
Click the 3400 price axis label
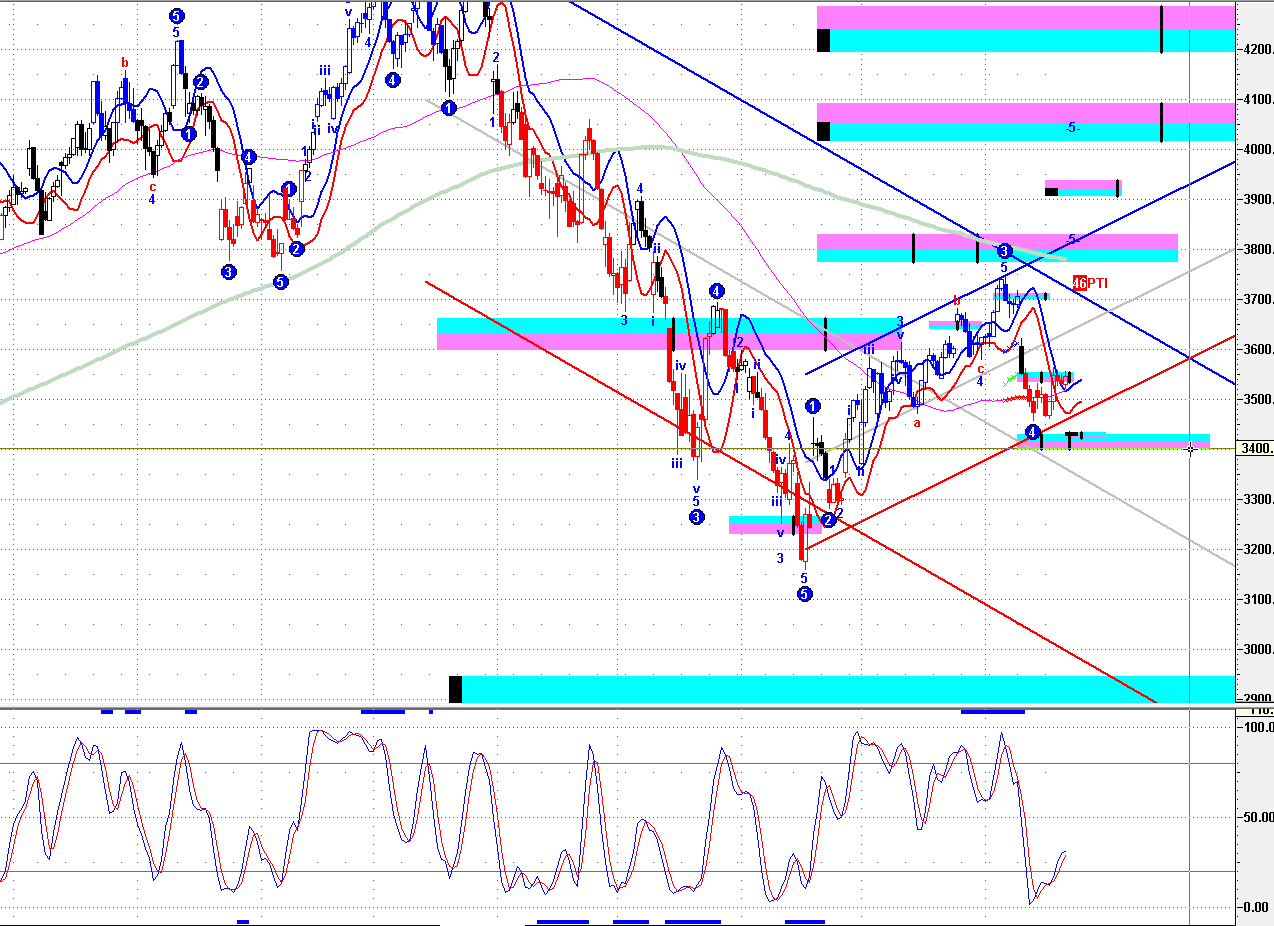point(1256,448)
